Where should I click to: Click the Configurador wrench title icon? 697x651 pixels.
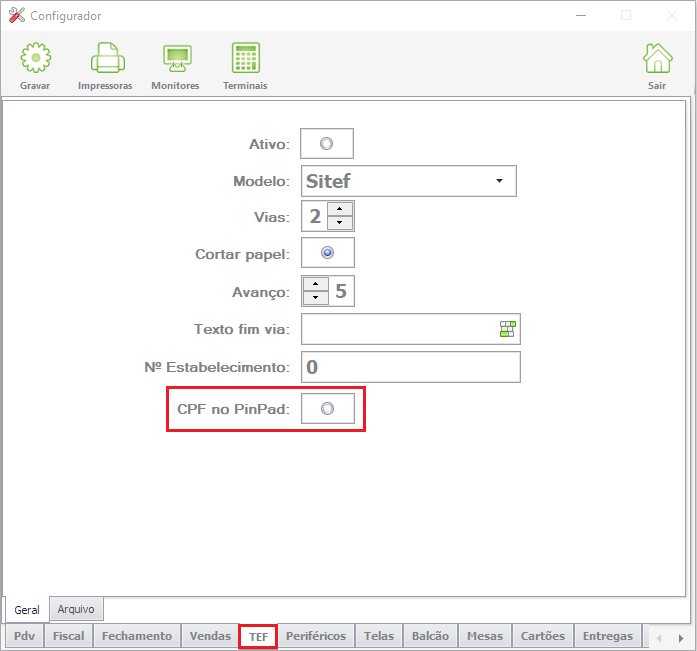(x=17, y=16)
